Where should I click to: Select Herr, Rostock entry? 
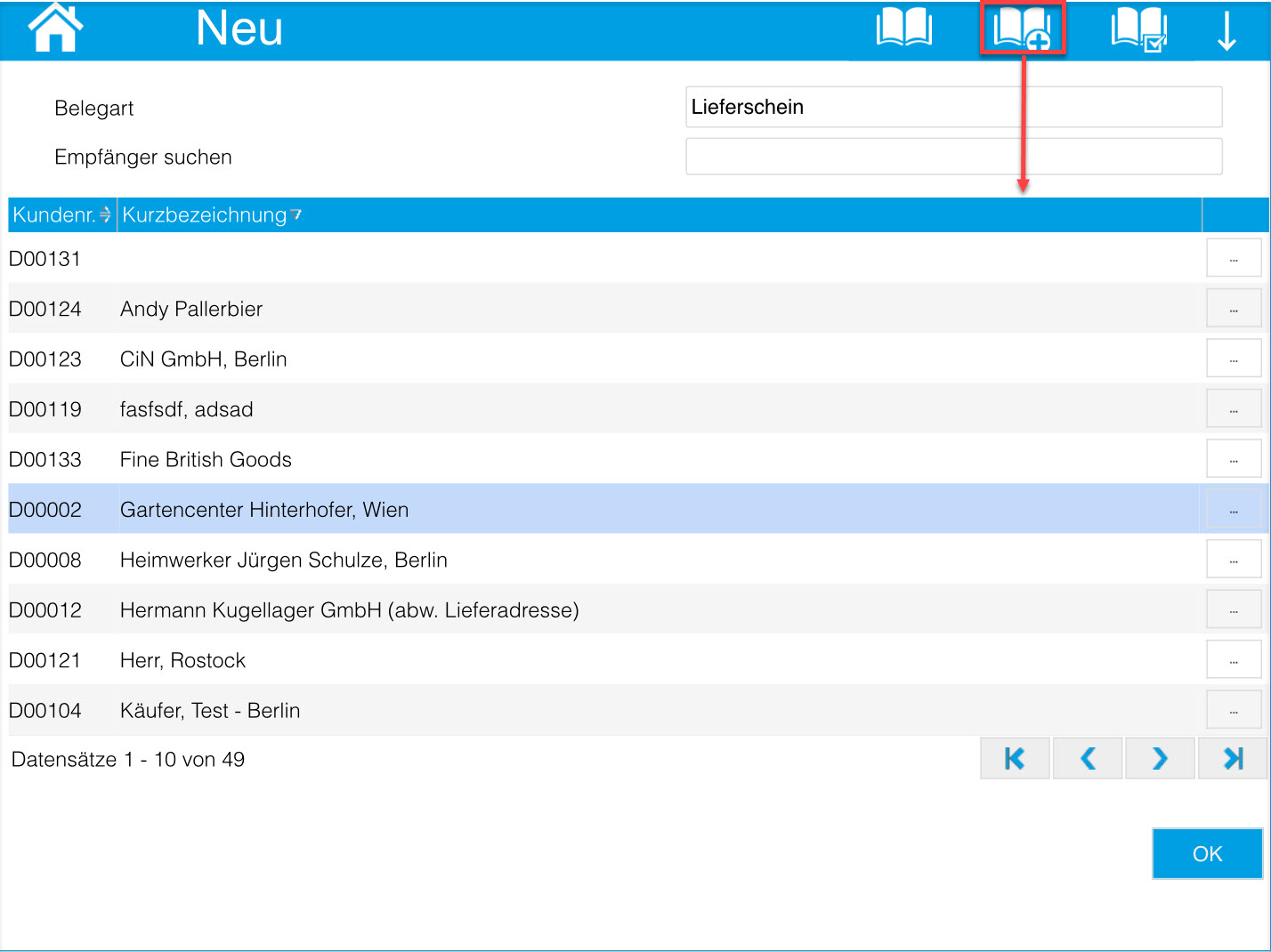[x=182, y=660]
